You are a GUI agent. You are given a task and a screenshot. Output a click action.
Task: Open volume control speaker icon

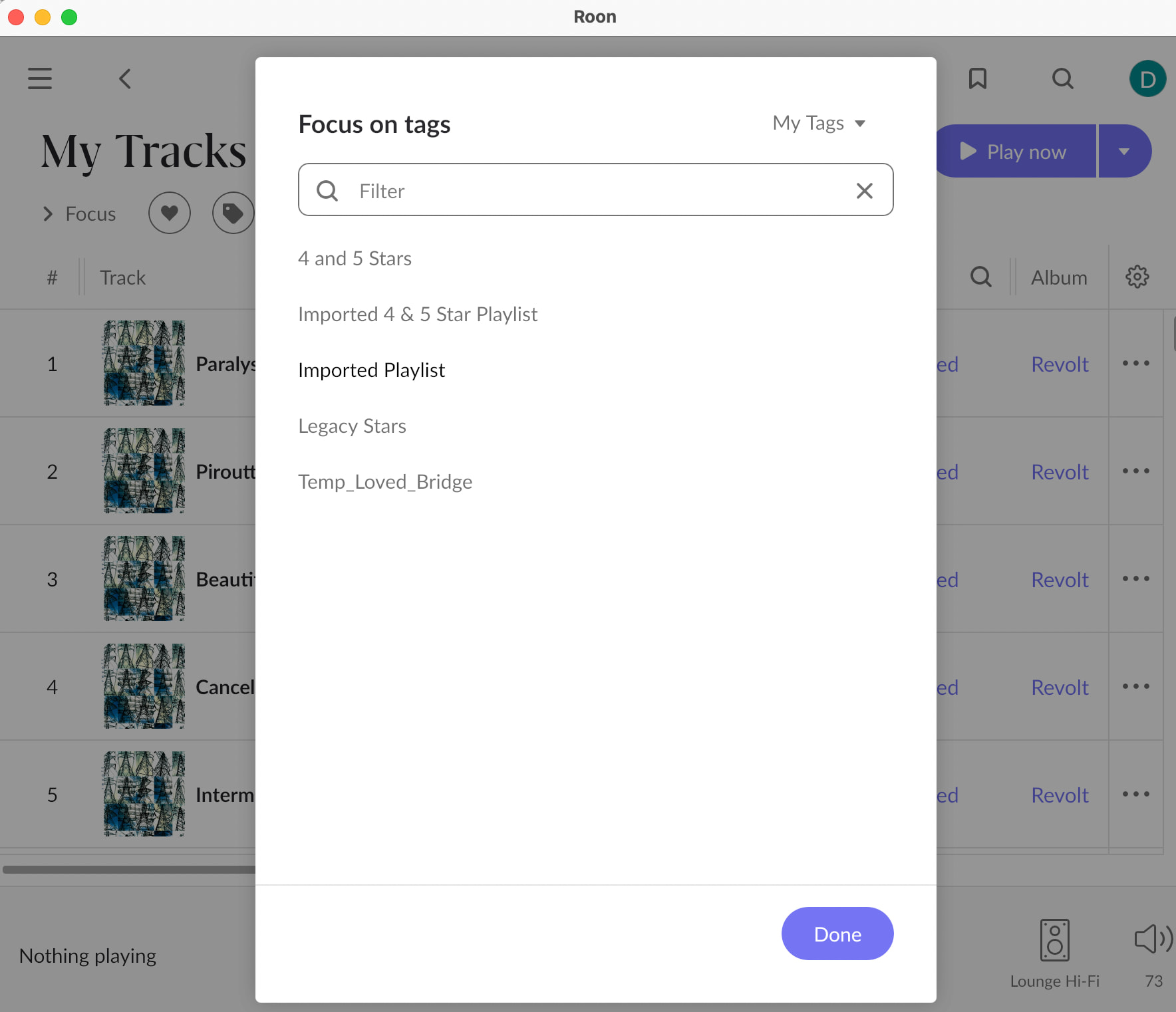[x=1153, y=939]
